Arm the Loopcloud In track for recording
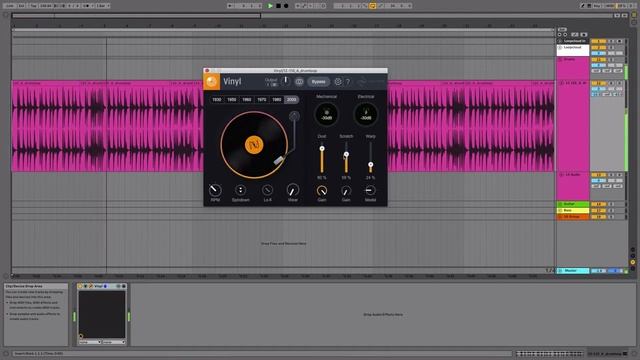 point(620,41)
